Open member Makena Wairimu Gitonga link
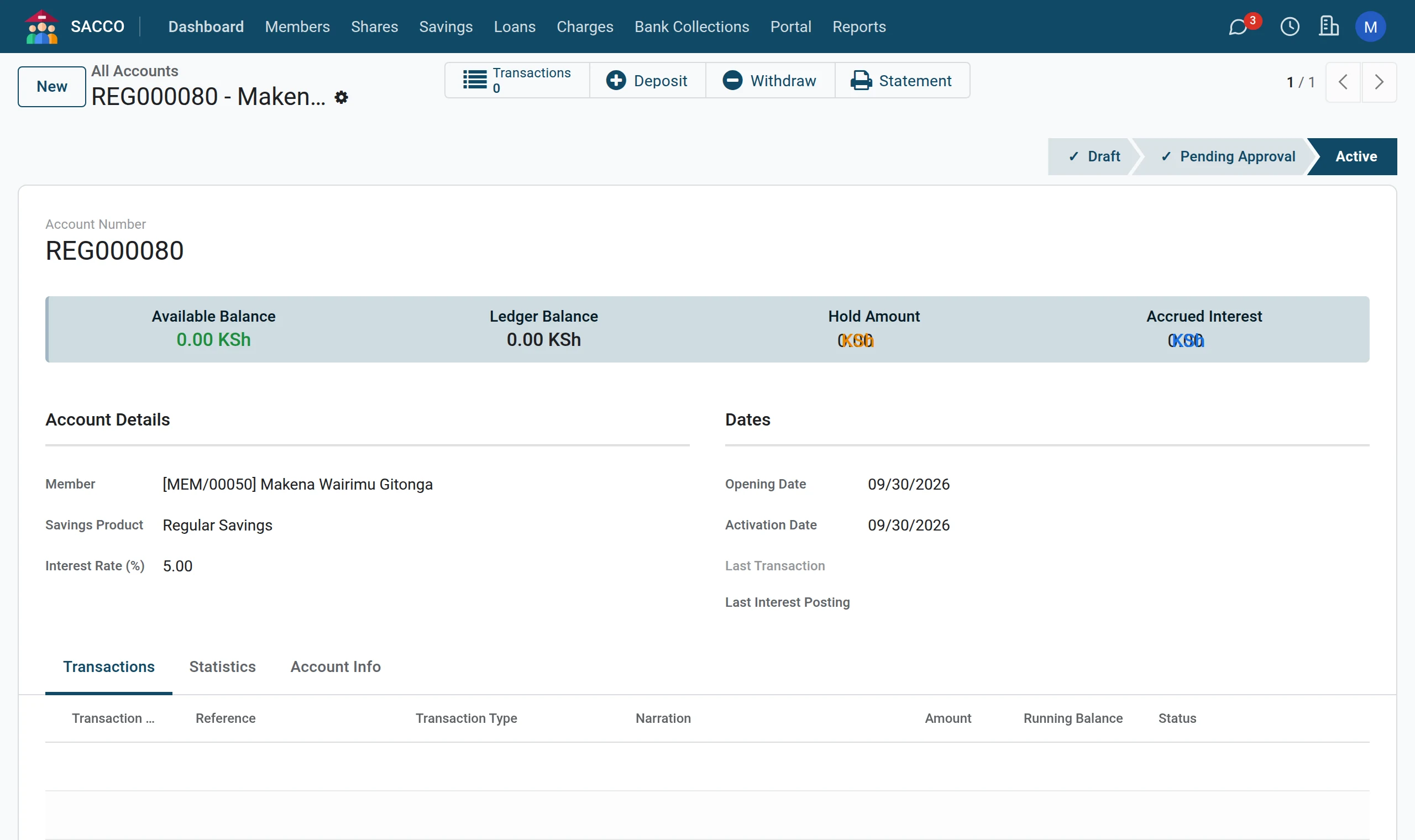This screenshot has width=1415, height=840. [x=298, y=485]
